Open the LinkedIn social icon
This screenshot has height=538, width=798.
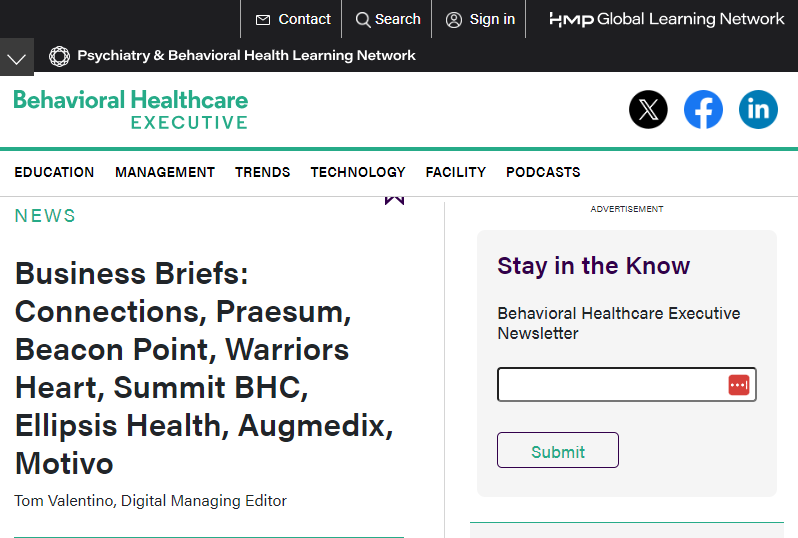point(758,109)
